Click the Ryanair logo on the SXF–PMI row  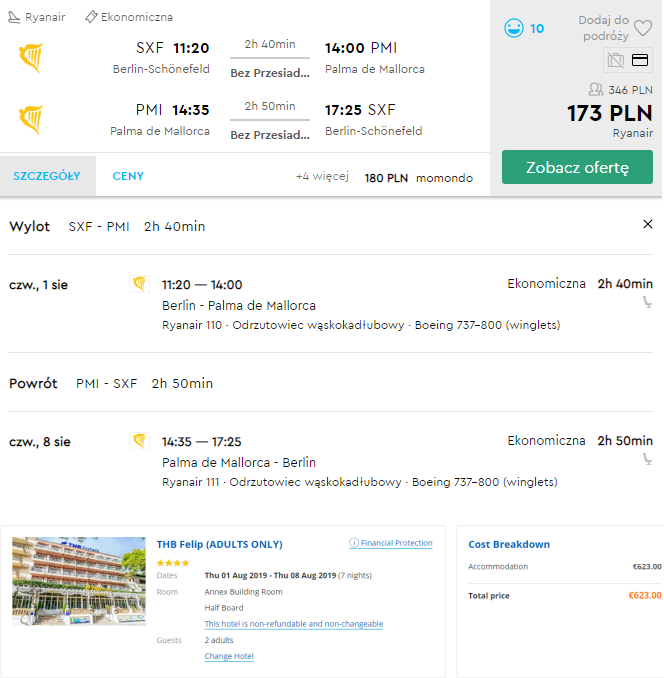pos(31,58)
